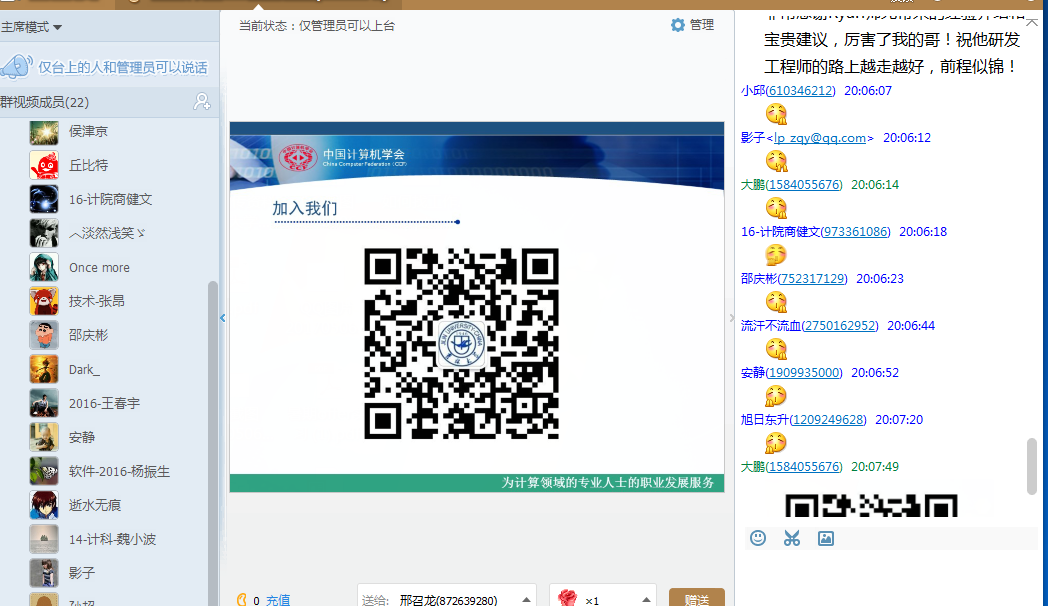Select member 16-计院商健文 in the member list

[110, 199]
